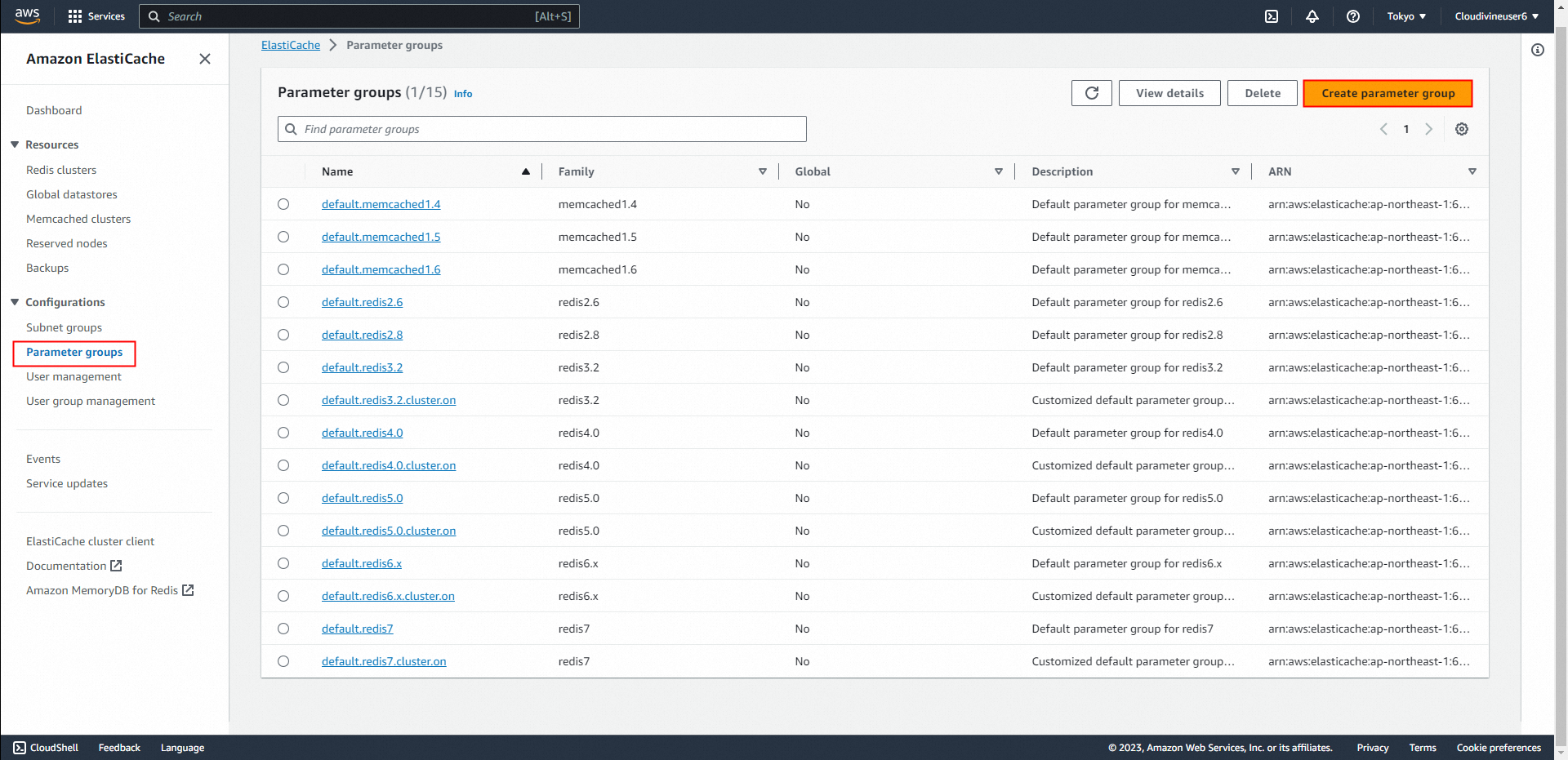This screenshot has height=760, width=1568.
Task: Select default.redis5.0 radio button
Action: pos(283,498)
